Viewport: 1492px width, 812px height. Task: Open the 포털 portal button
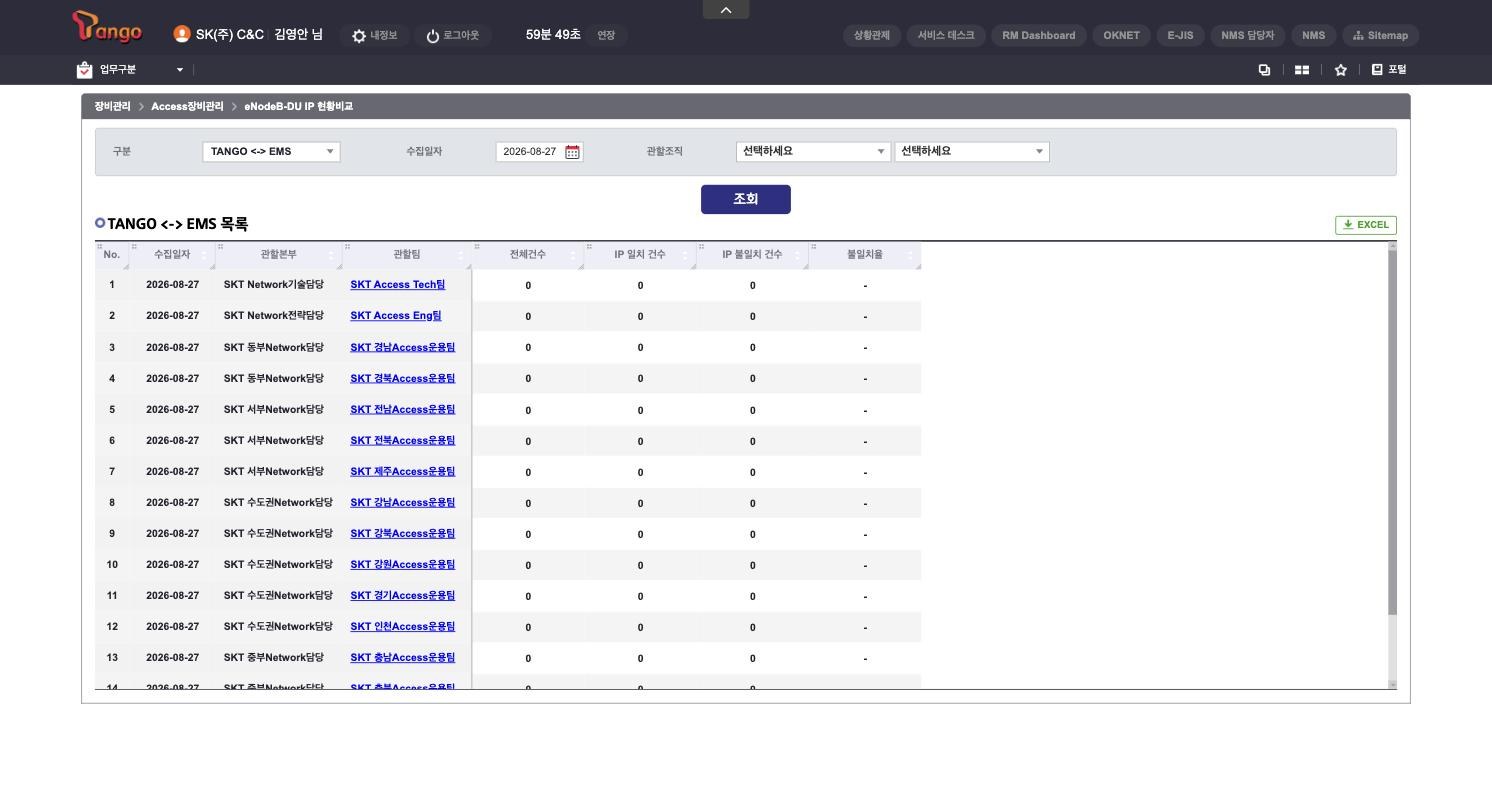click(1389, 70)
